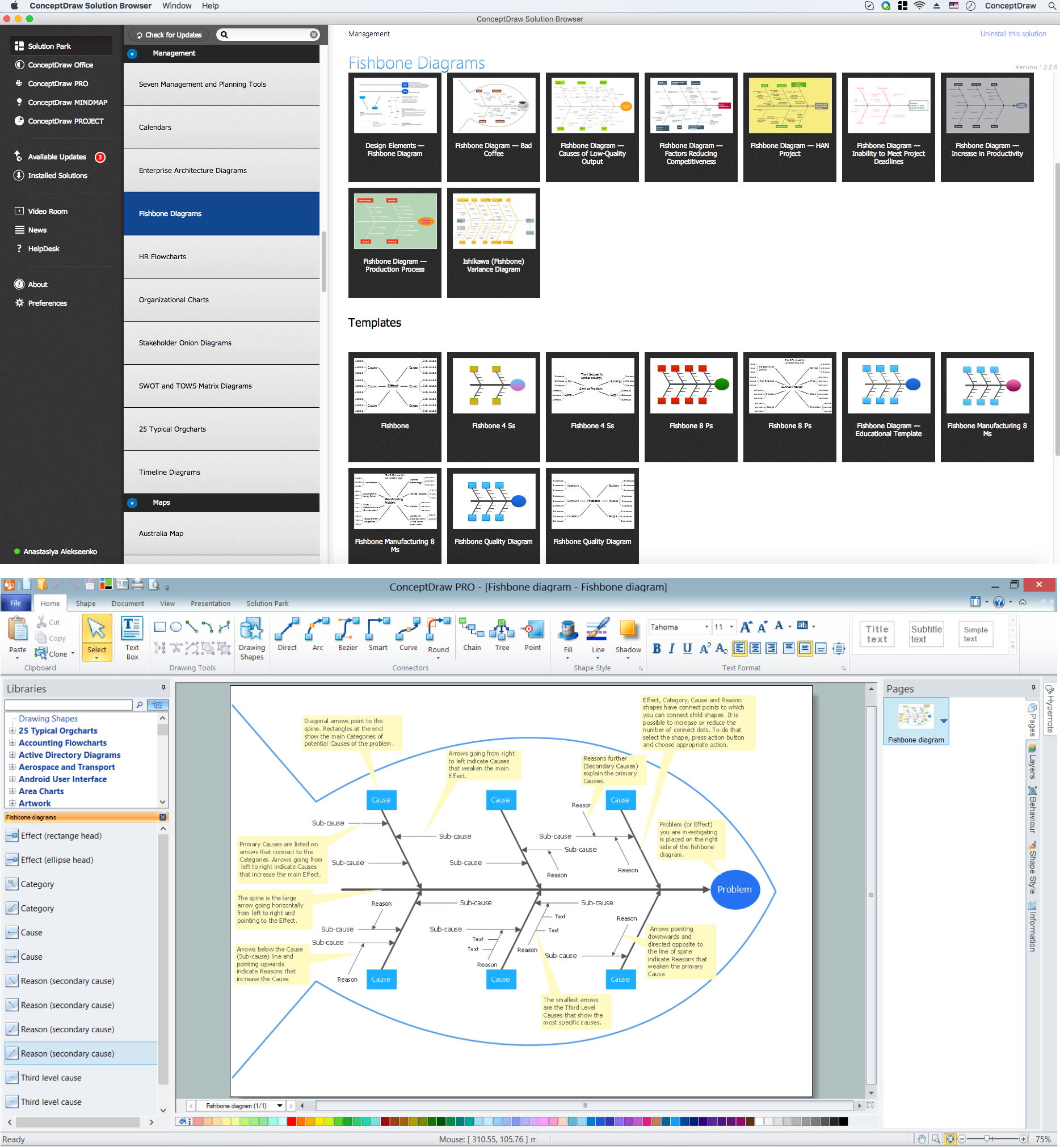Toggle left text alignment
1060x1148 pixels.
pyautogui.click(x=740, y=648)
